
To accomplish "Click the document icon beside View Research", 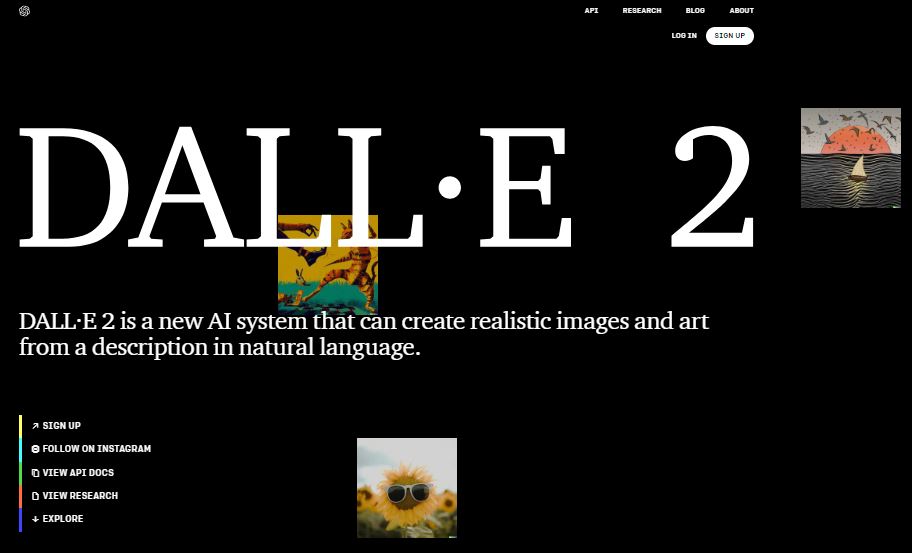I will pyautogui.click(x=35, y=496).
